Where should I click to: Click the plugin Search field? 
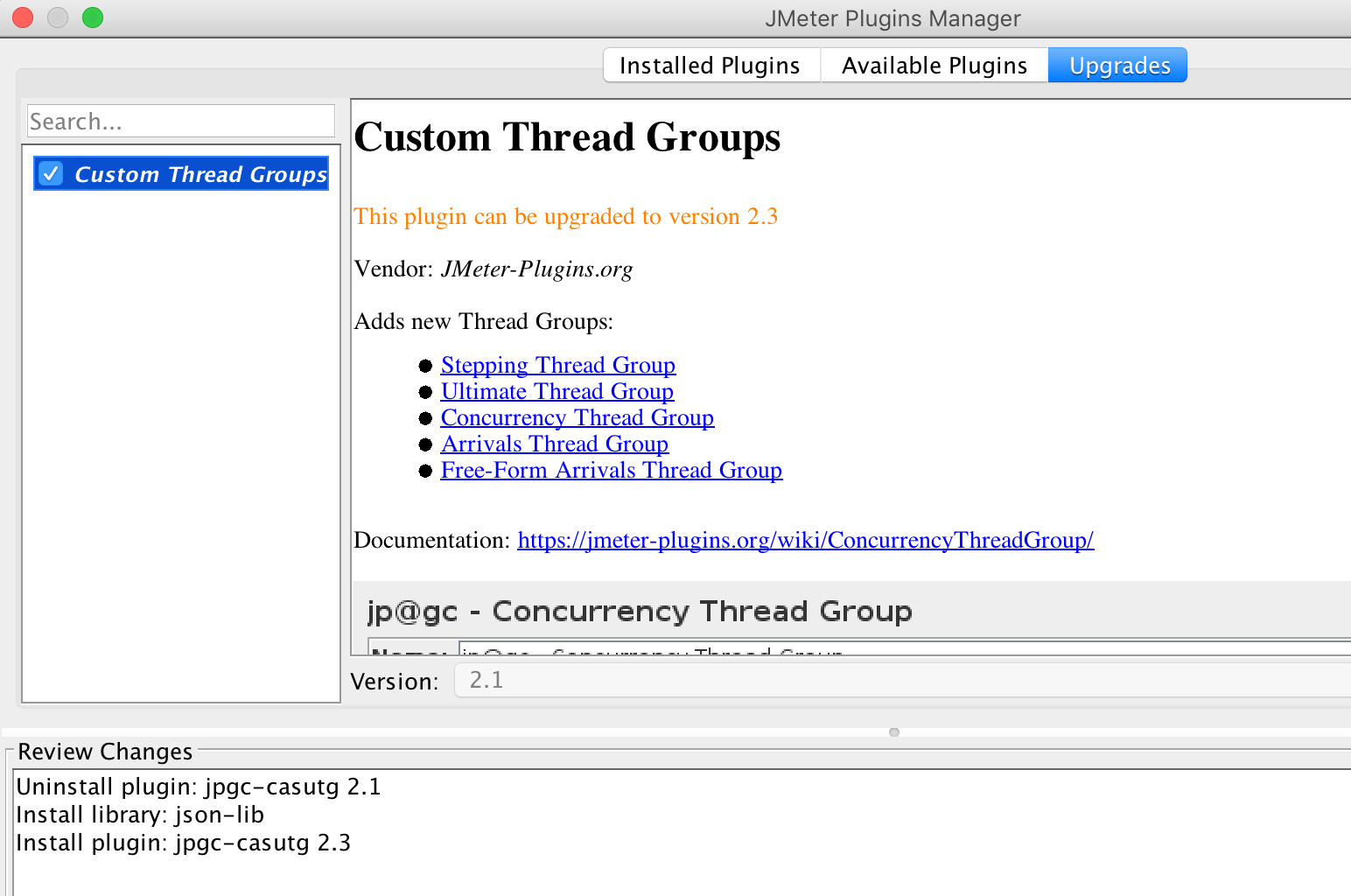[x=181, y=122]
